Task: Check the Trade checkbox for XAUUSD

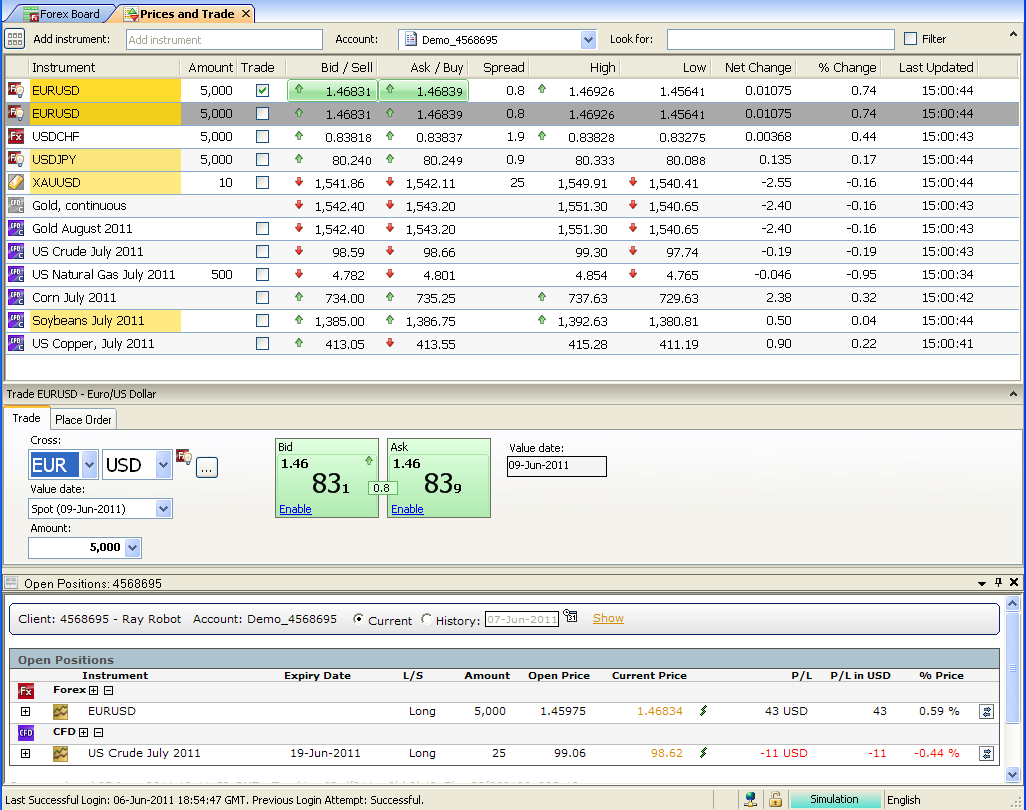Action: point(262,183)
